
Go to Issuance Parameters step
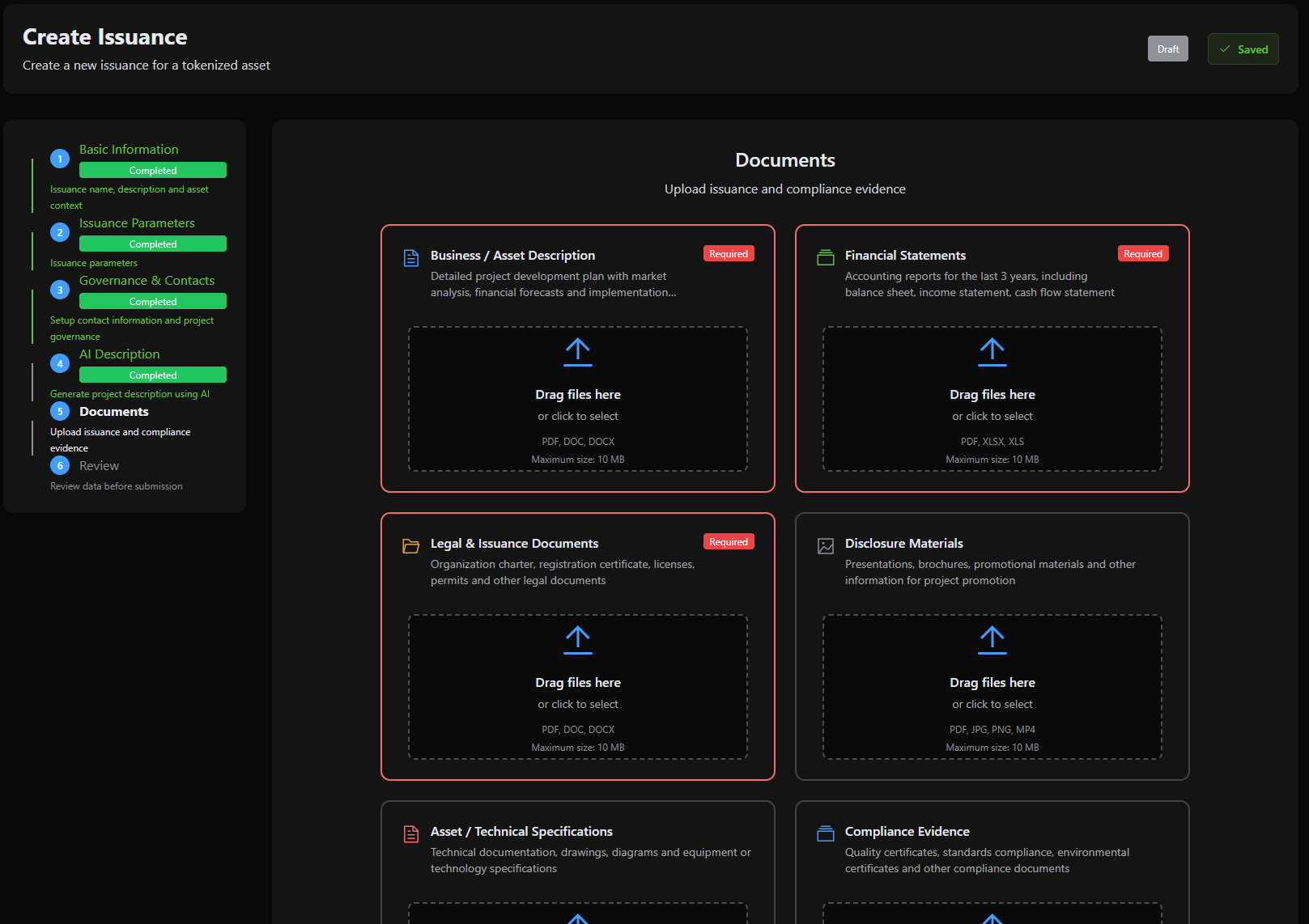137,223
